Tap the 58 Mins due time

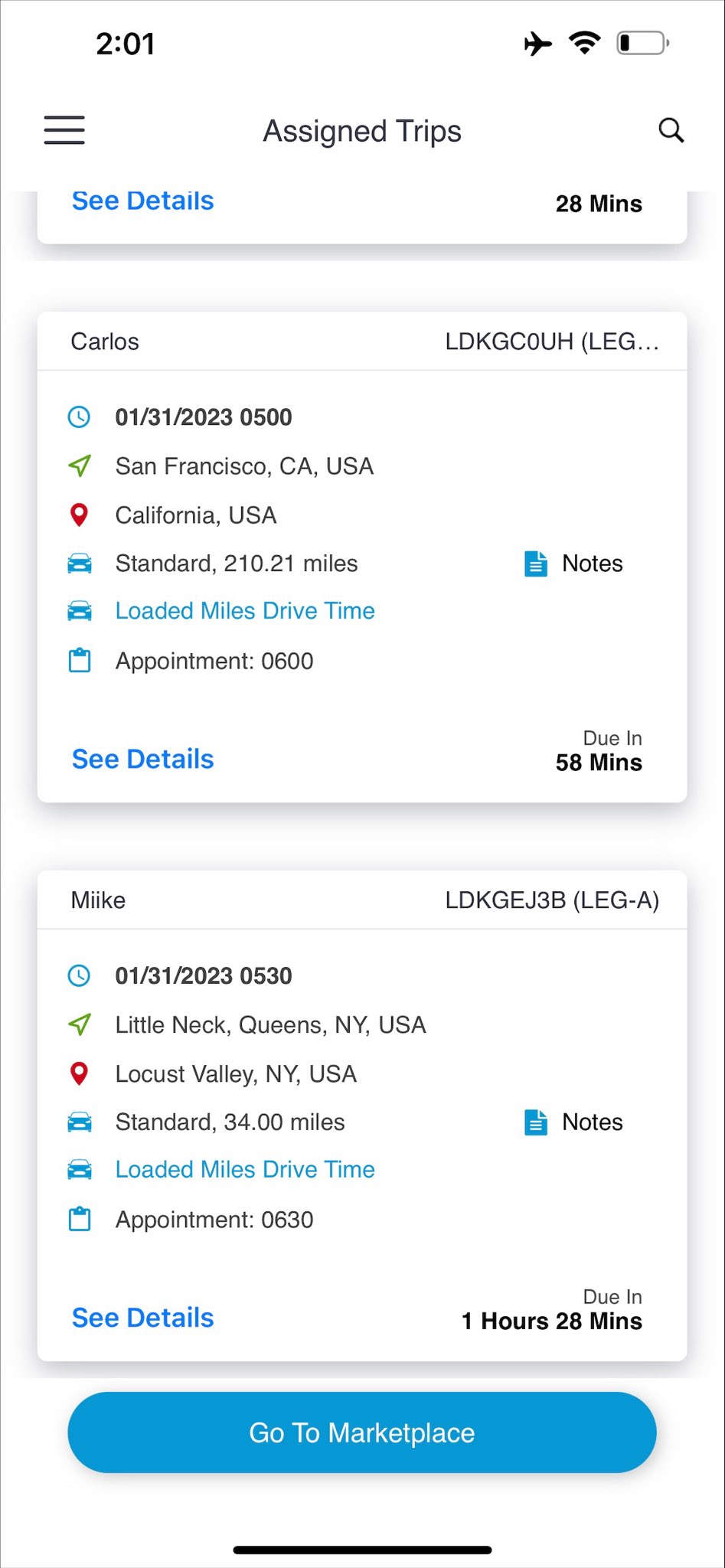(x=599, y=763)
